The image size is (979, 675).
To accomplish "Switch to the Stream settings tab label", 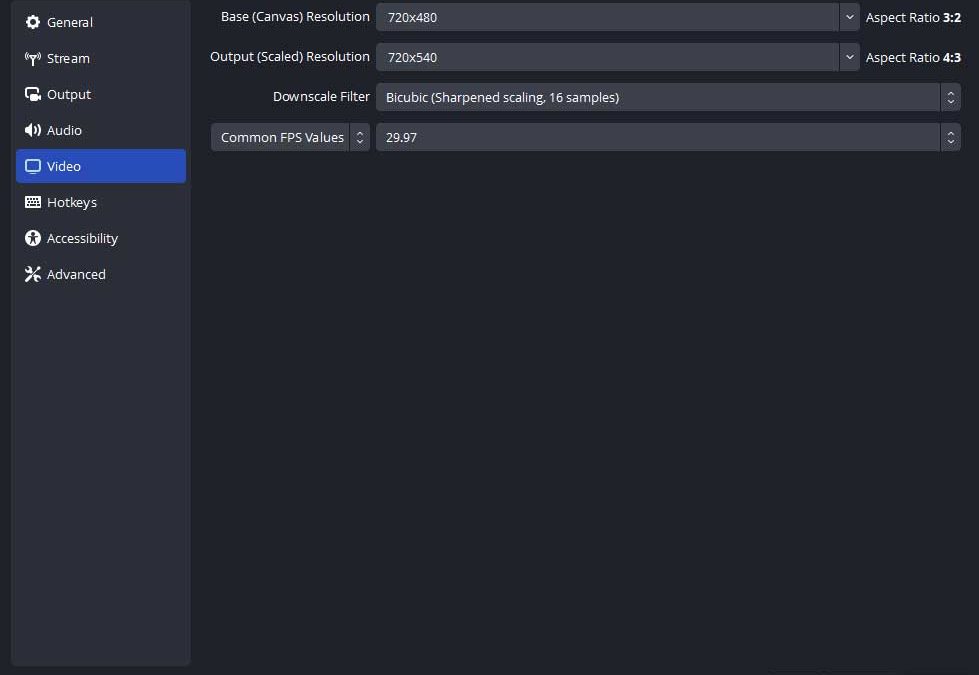I will click(68, 58).
